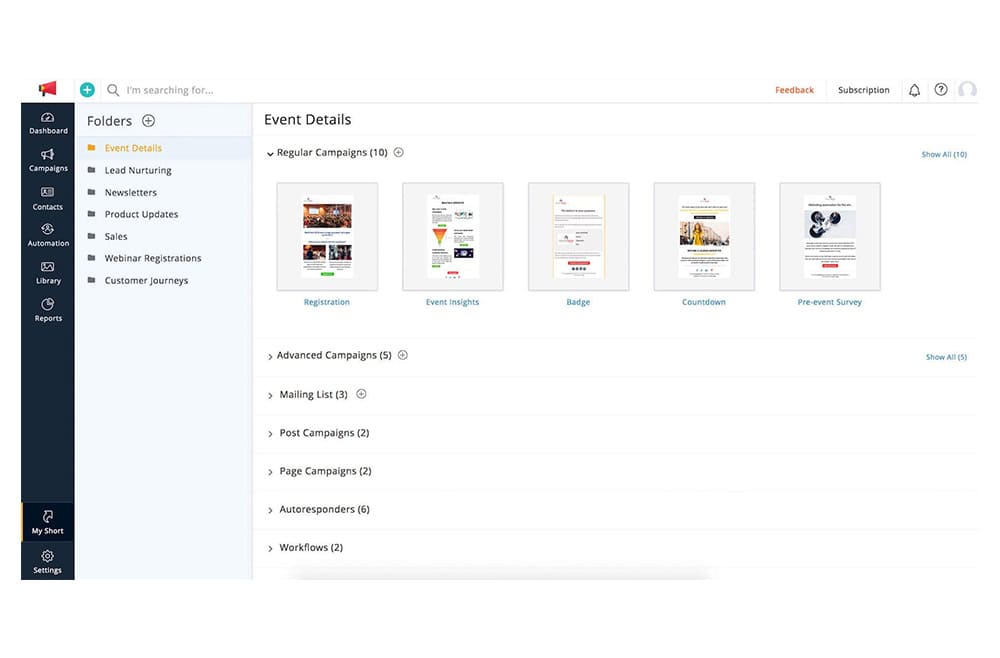Open My Short in the sidebar
Image resolution: width=1000 pixels, height=658 pixels.
coord(48,522)
